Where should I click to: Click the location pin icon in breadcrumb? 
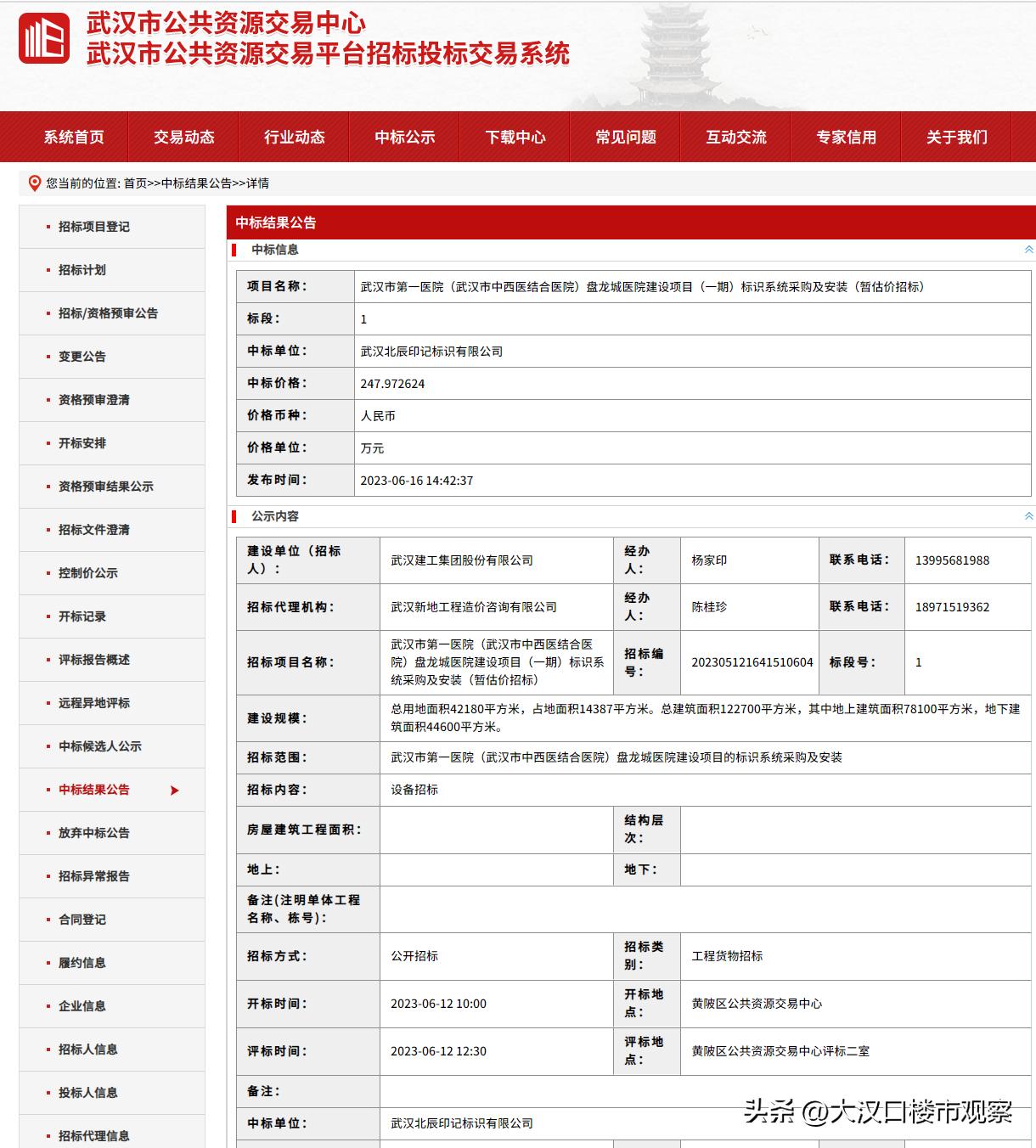34,183
